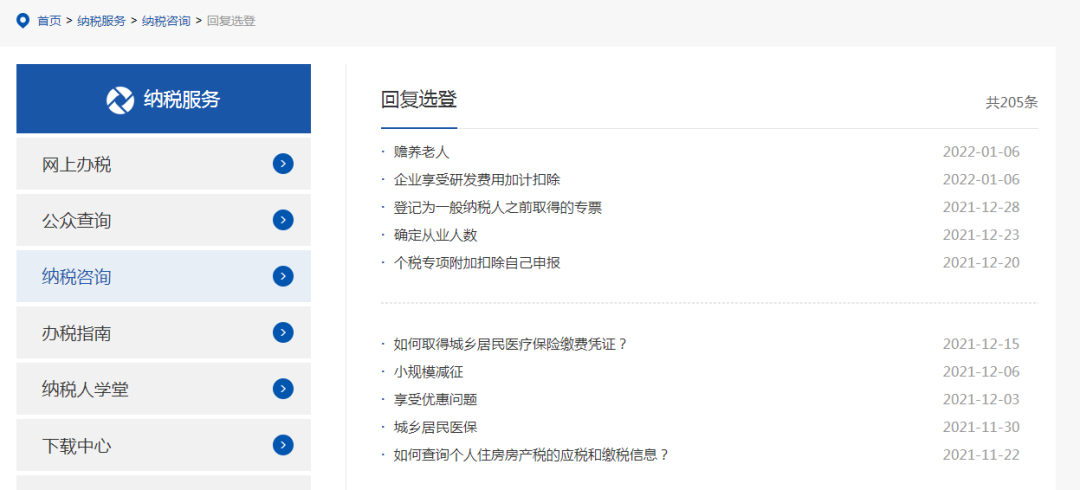Open 个税专项附加扣除自己申报 article
This screenshot has width=1080, height=490.
[x=477, y=263]
